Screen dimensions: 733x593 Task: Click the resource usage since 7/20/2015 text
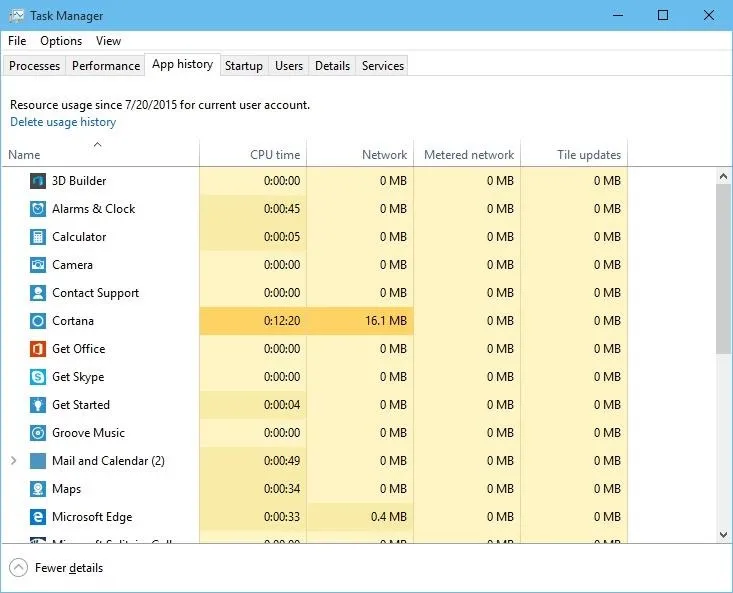pos(160,105)
